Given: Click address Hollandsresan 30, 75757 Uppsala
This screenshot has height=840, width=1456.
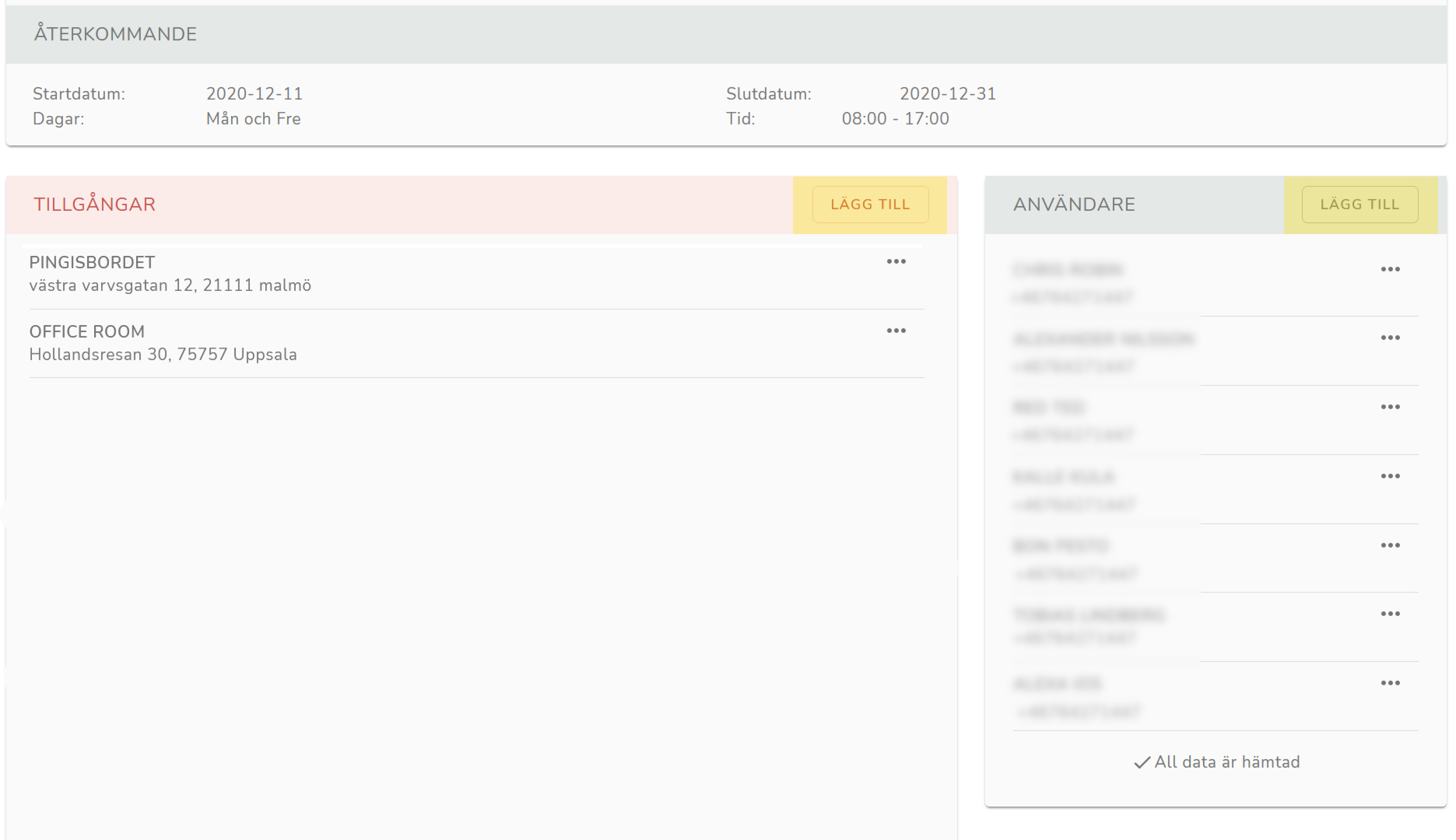Looking at the screenshot, I should (163, 354).
